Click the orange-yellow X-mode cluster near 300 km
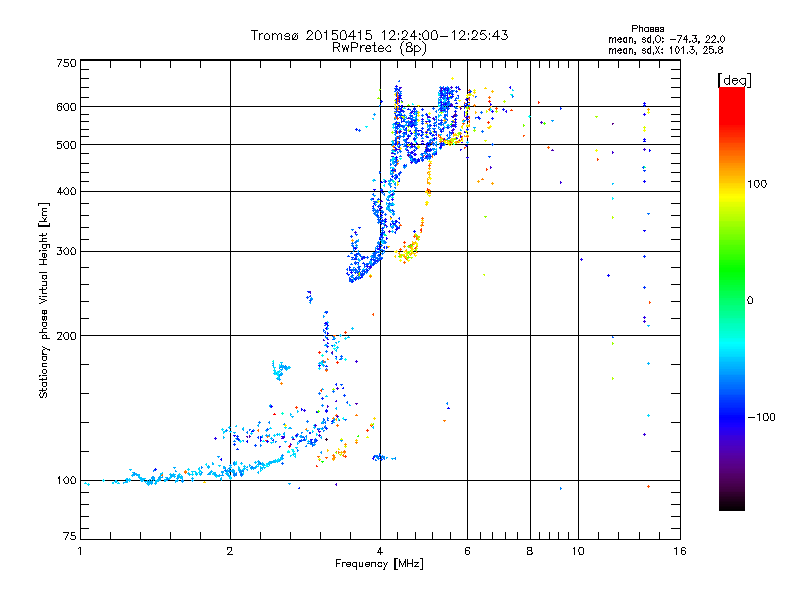The image size is (800, 600). [408, 251]
